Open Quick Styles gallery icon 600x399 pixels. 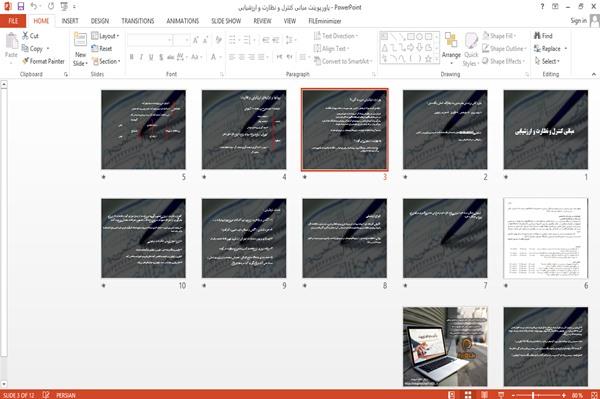click(x=471, y=41)
